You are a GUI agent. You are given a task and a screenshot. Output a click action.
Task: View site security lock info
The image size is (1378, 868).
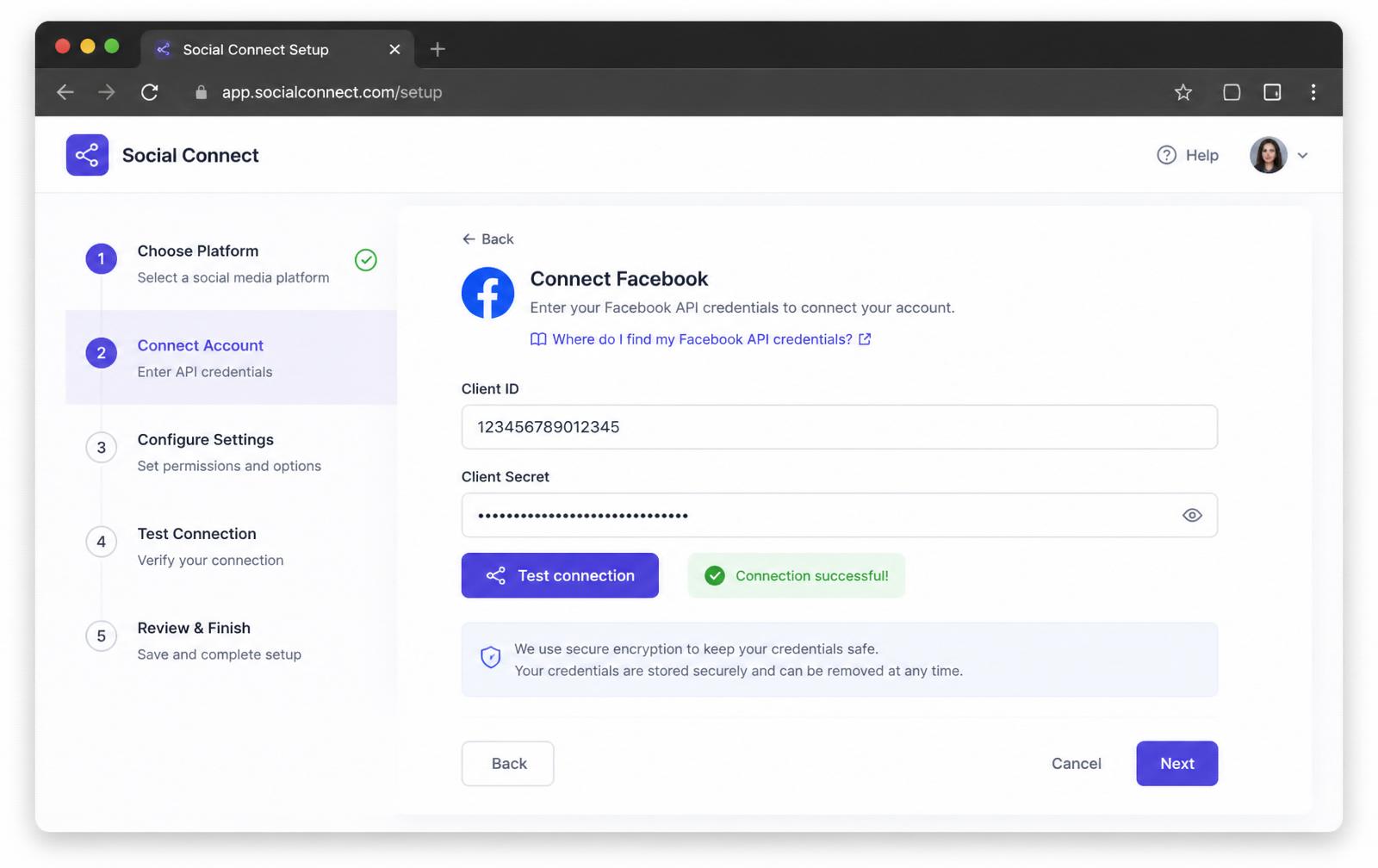point(202,92)
